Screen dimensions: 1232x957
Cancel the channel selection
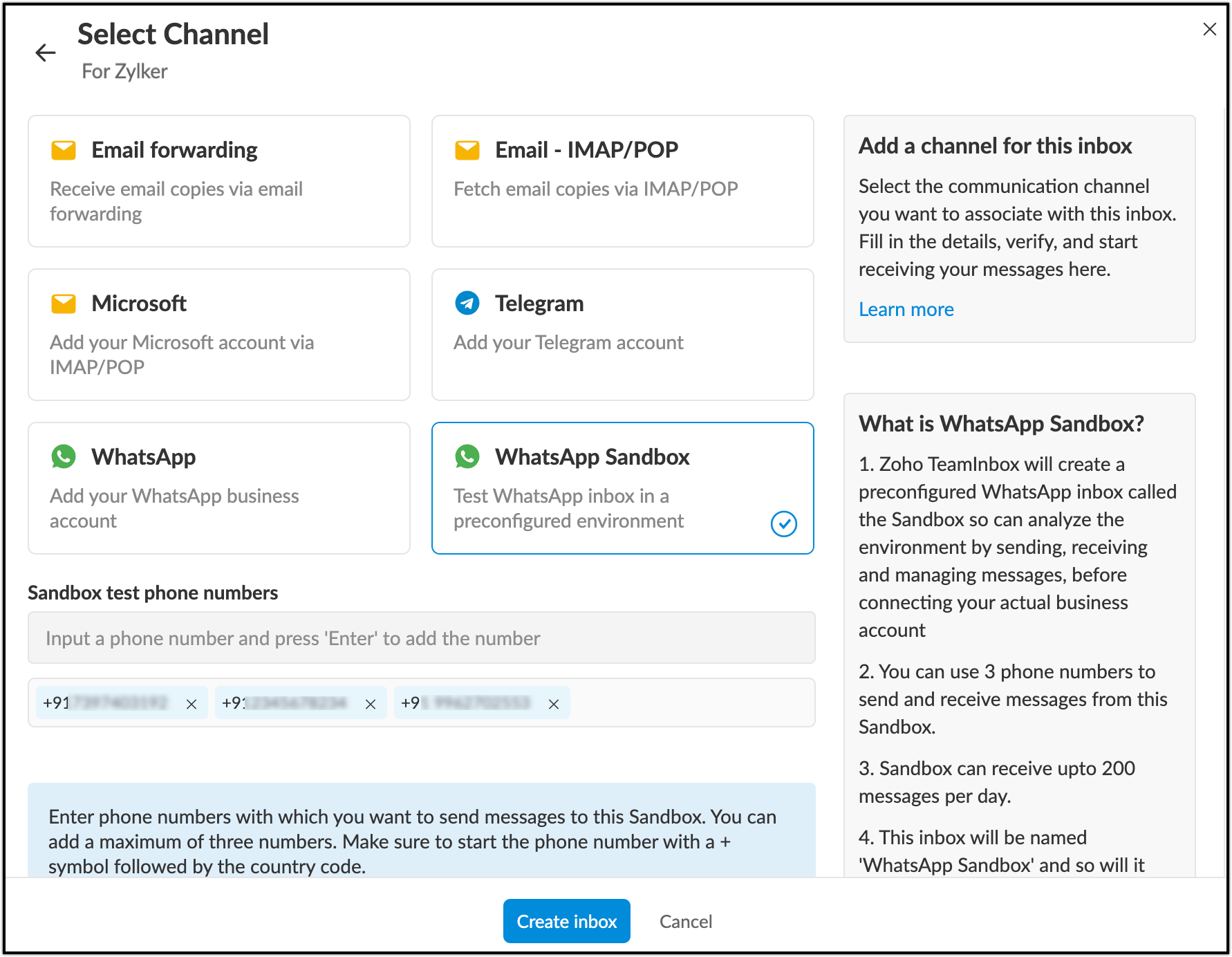coord(685,921)
